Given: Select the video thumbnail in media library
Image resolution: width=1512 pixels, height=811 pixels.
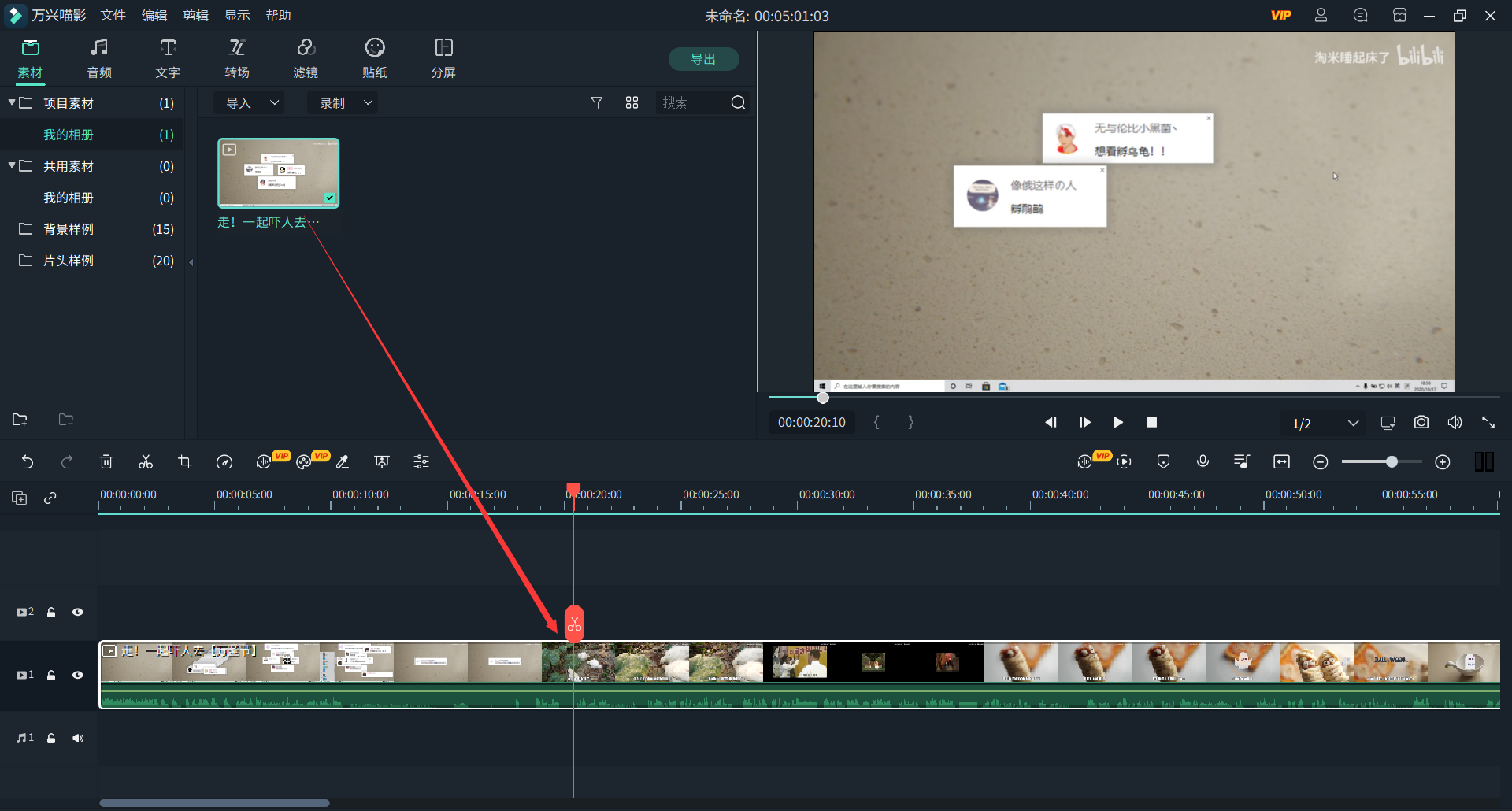Looking at the screenshot, I should coord(279,173).
